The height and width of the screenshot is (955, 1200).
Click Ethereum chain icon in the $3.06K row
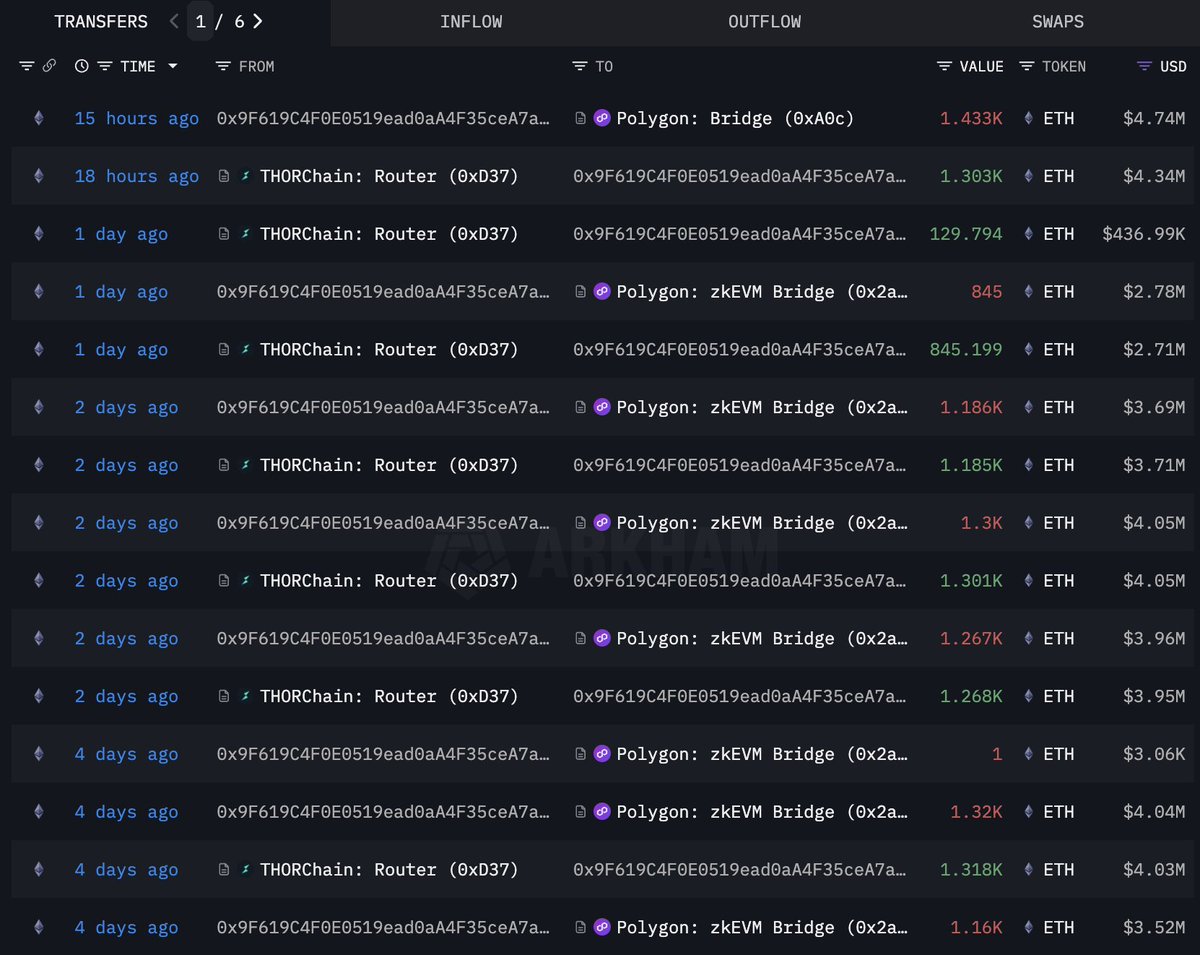coord(39,754)
